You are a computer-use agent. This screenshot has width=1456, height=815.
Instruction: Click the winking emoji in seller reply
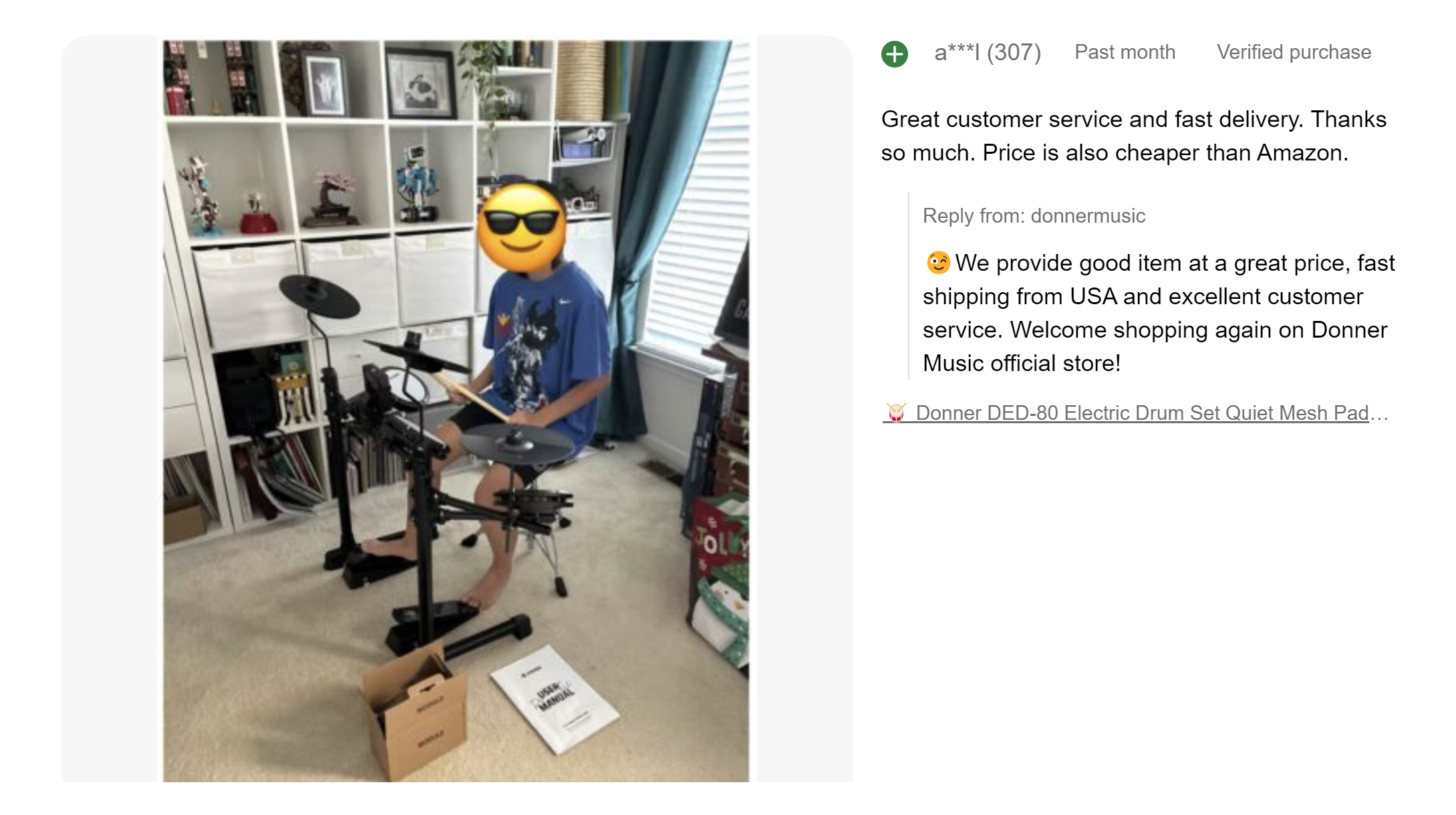pyautogui.click(x=937, y=263)
